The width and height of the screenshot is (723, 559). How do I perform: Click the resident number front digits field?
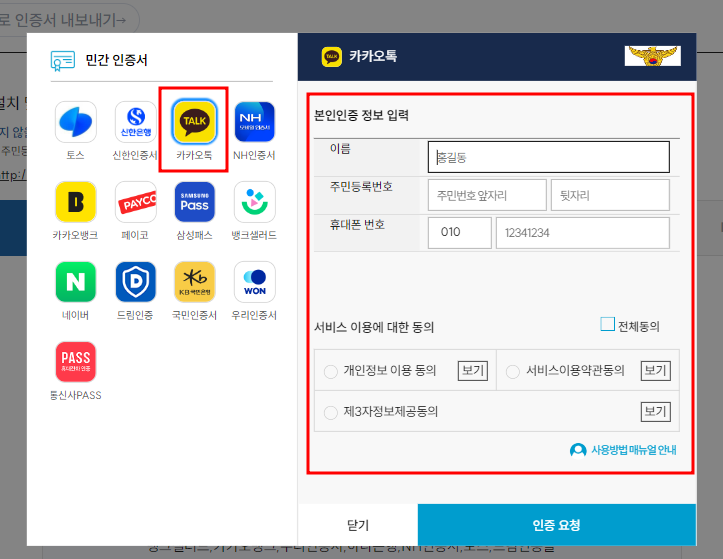tap(487, 195)
